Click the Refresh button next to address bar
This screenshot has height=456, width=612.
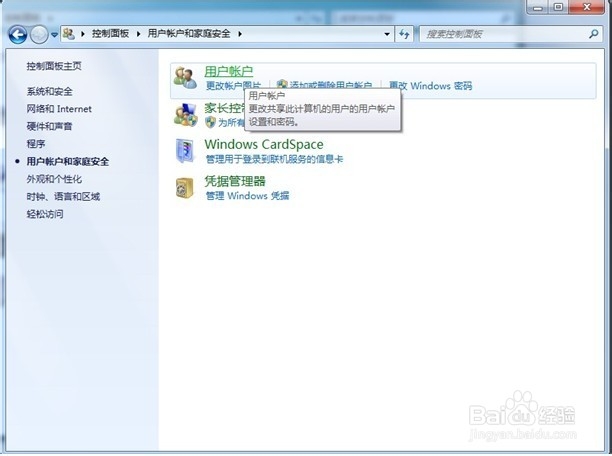[x=404, y=34]
